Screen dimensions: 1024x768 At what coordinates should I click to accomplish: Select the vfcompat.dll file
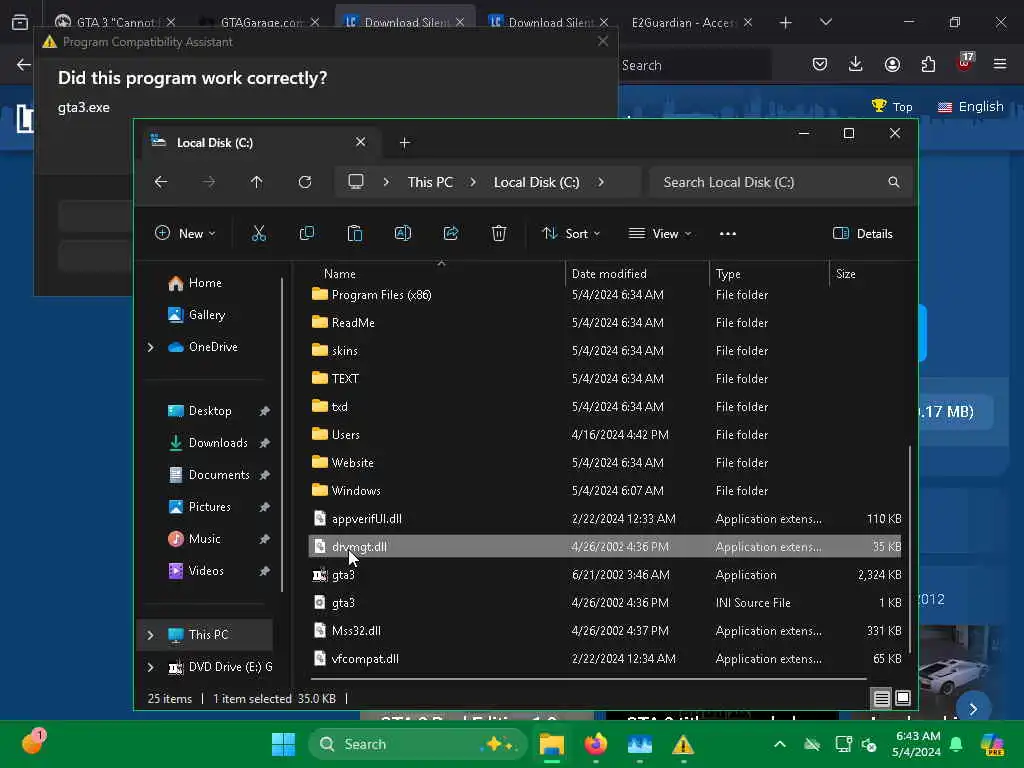coord(605,659)
